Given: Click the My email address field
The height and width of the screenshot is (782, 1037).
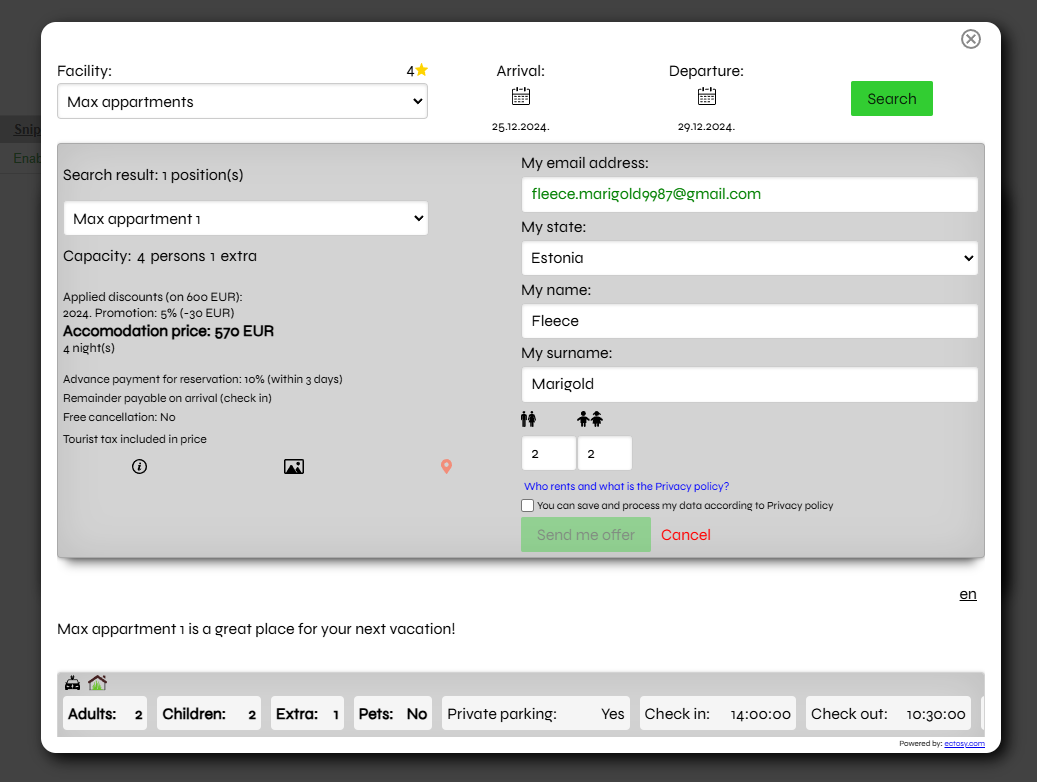Looking at the screenshot, I should pyautogui.click(x=749, y=195).
